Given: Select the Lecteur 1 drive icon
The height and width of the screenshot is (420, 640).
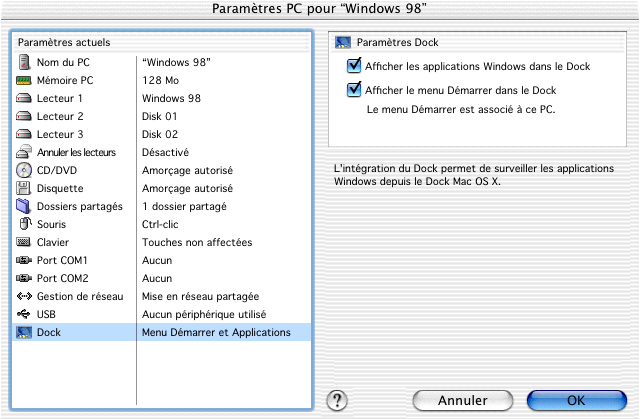Looking at the screenshot, I should 24,98.
